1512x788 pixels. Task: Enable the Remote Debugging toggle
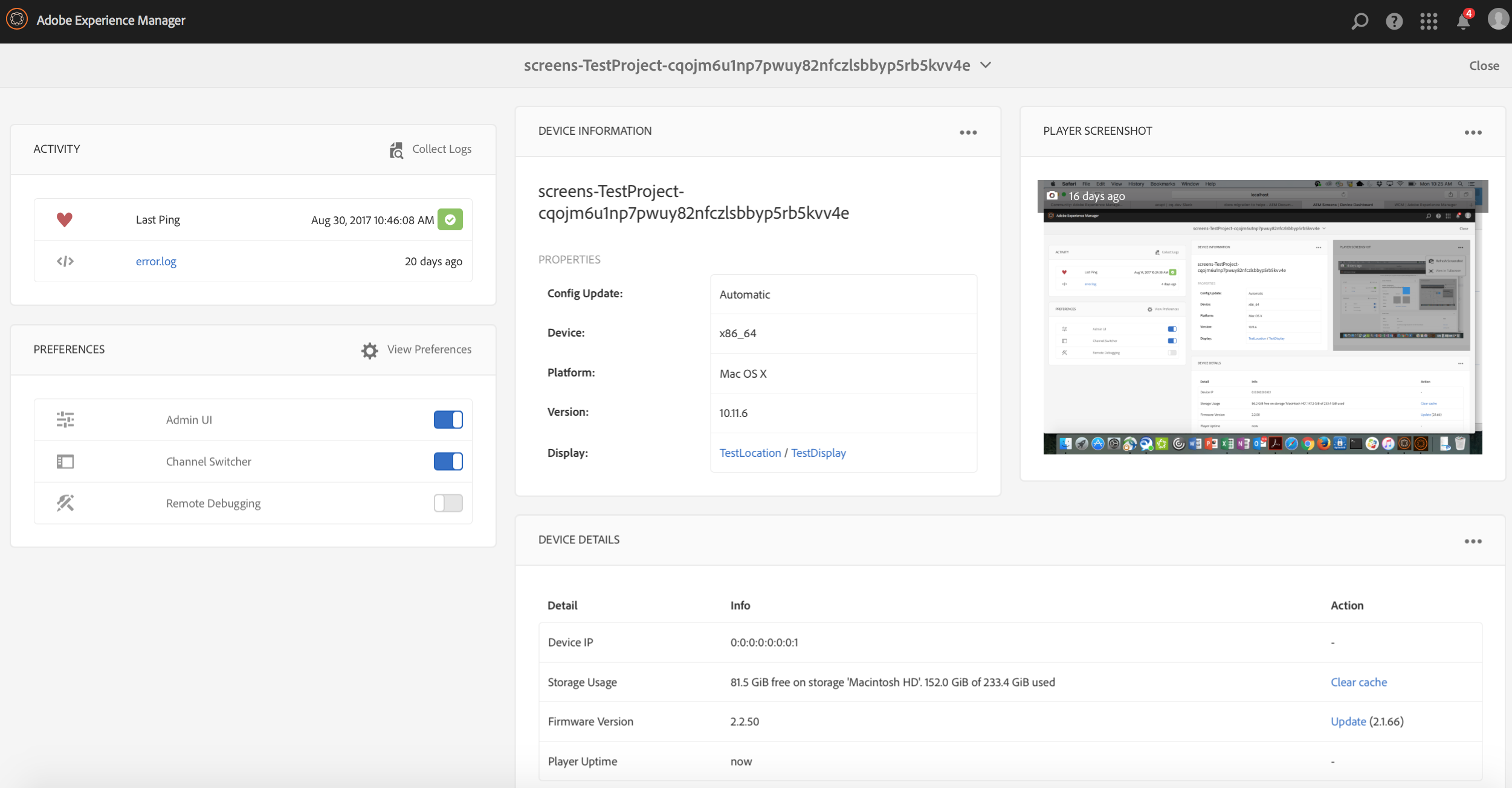(x=448, y=503)
